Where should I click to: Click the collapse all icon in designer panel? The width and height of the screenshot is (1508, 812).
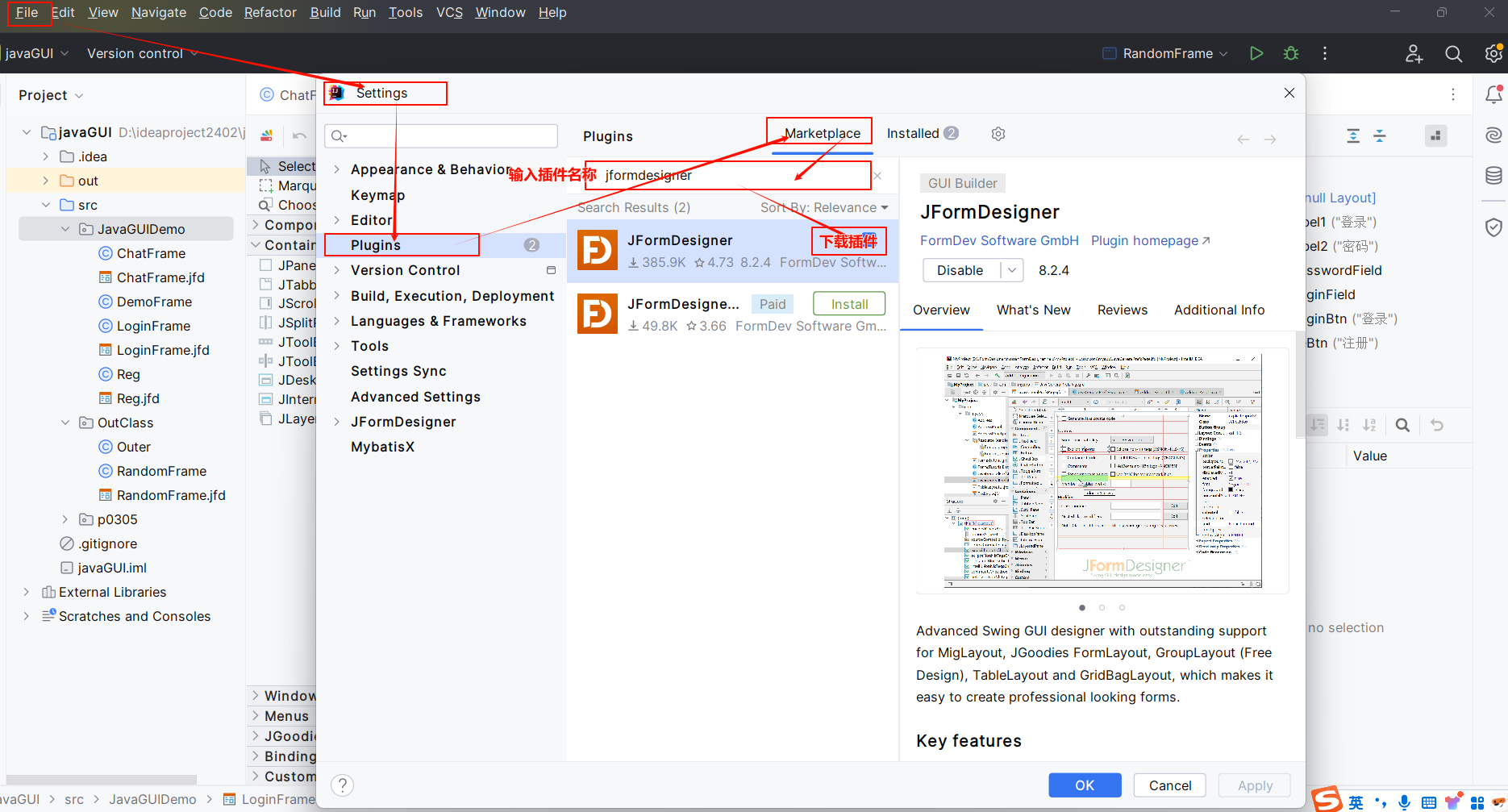[x=1380, y=135]
